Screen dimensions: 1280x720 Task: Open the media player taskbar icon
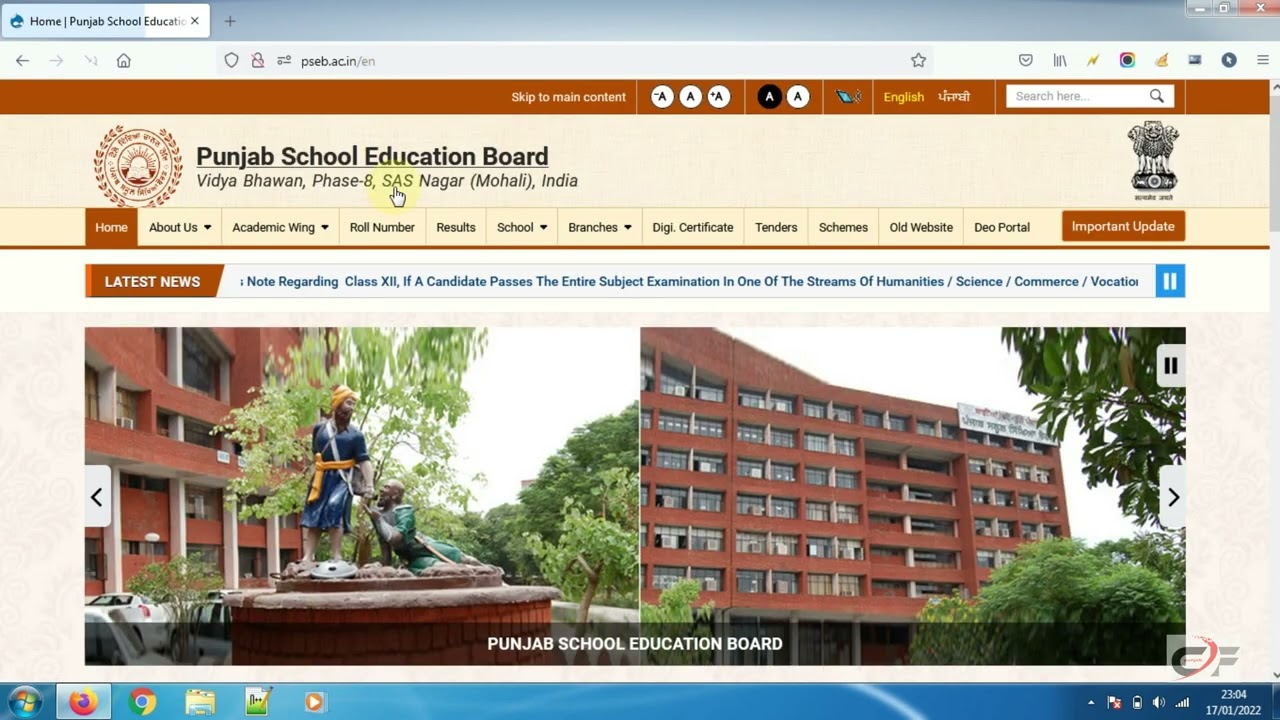coord(314,702)
